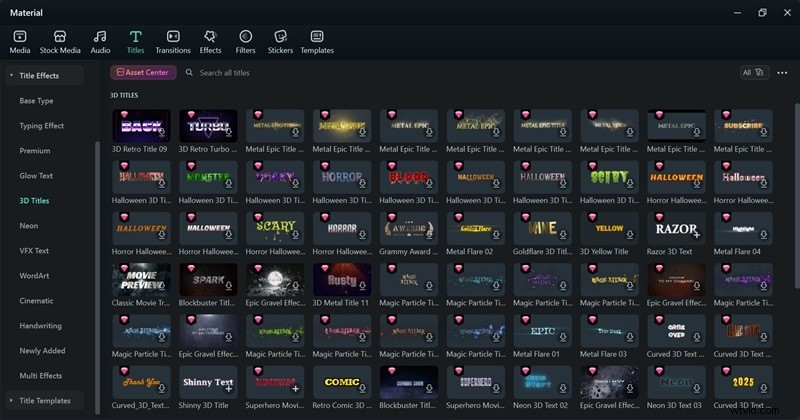800x420 pixels.
Task: Download the 3D Retro Turbo title
Action: [229, 133]
